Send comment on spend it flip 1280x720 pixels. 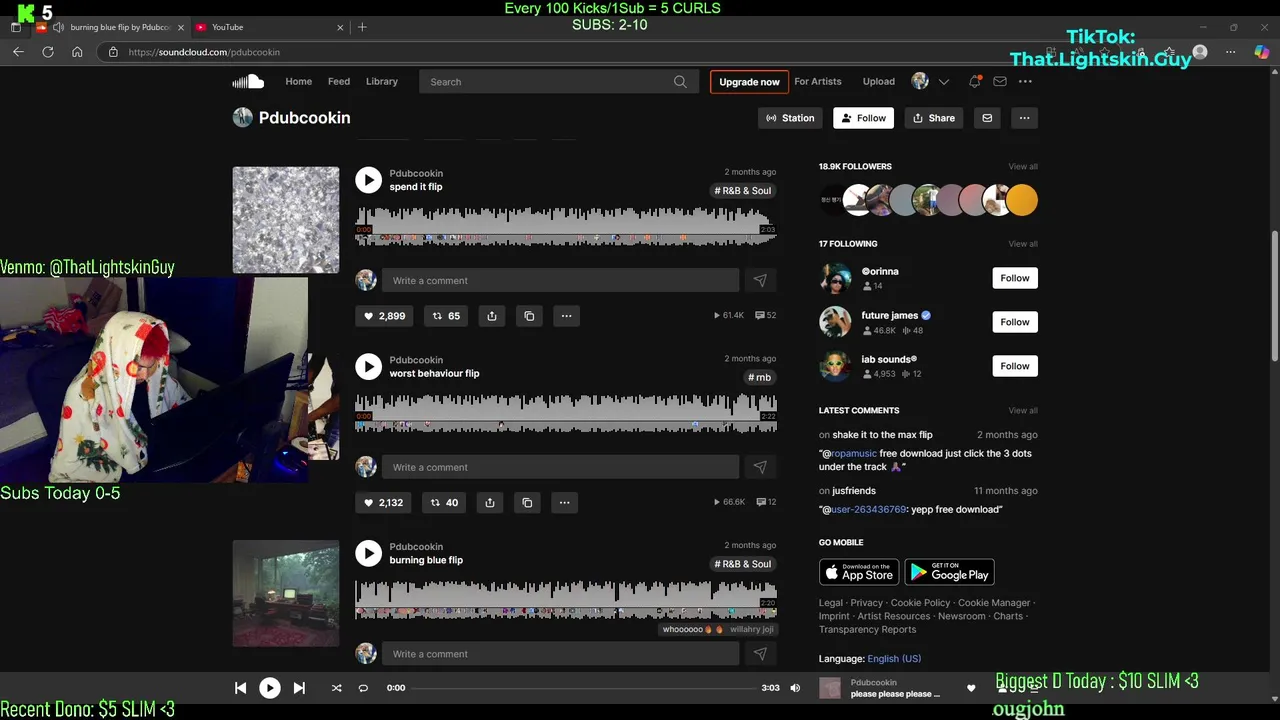(x=760, y=281)
